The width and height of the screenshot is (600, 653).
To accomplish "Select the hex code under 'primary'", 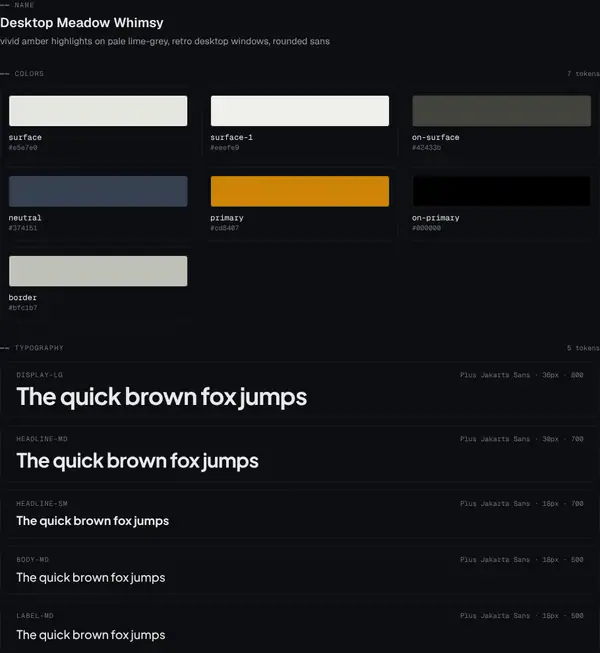I will click(225, 228).
